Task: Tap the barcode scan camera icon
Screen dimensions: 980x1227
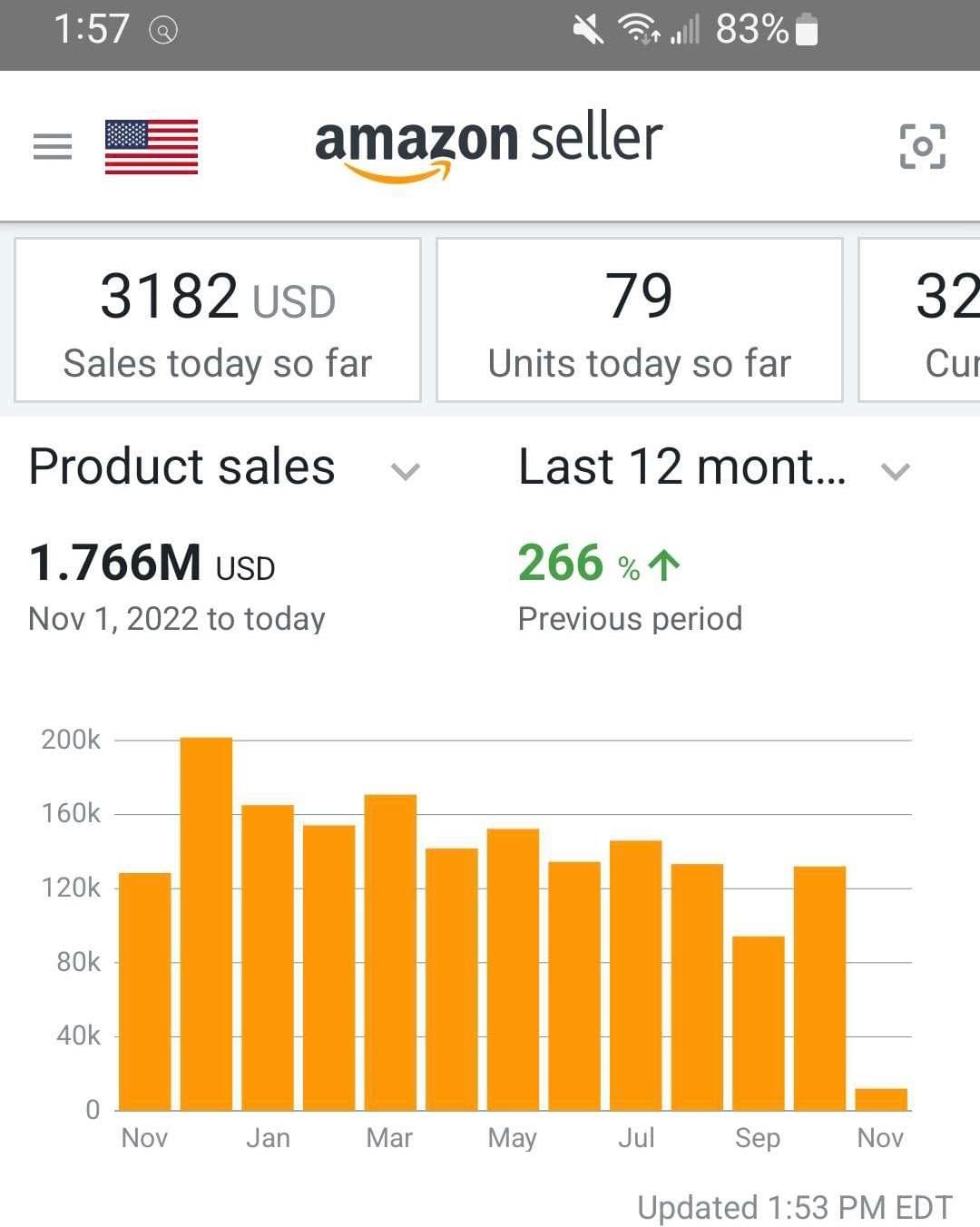Action: 922,146
